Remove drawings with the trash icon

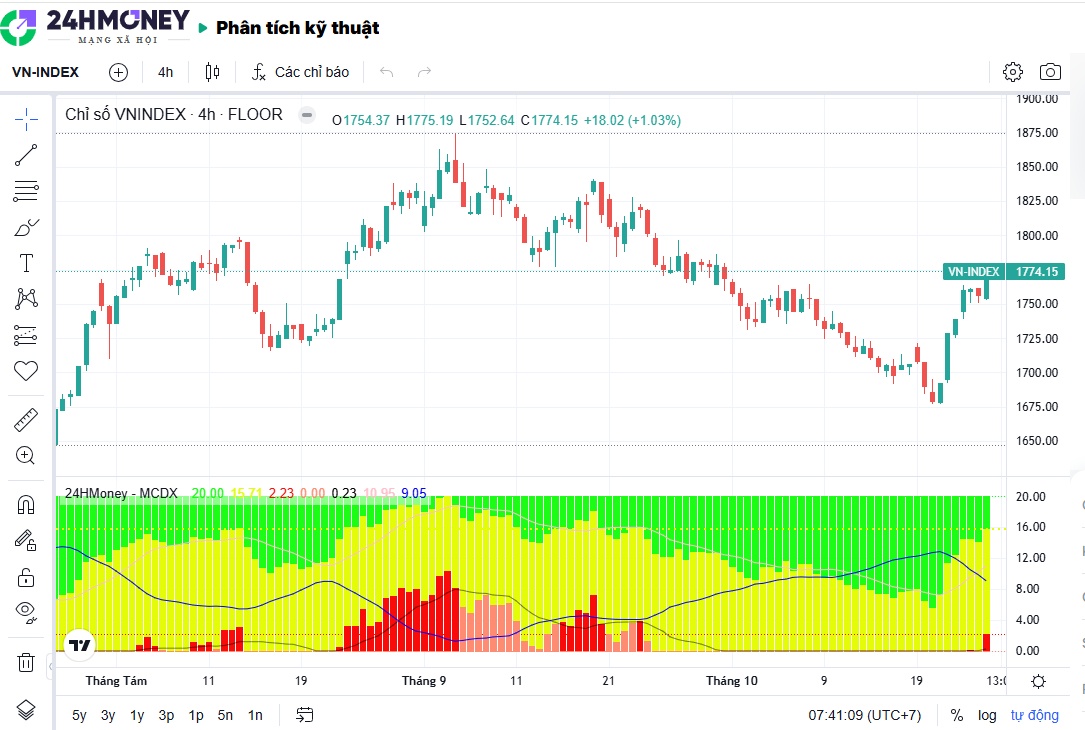26,662
